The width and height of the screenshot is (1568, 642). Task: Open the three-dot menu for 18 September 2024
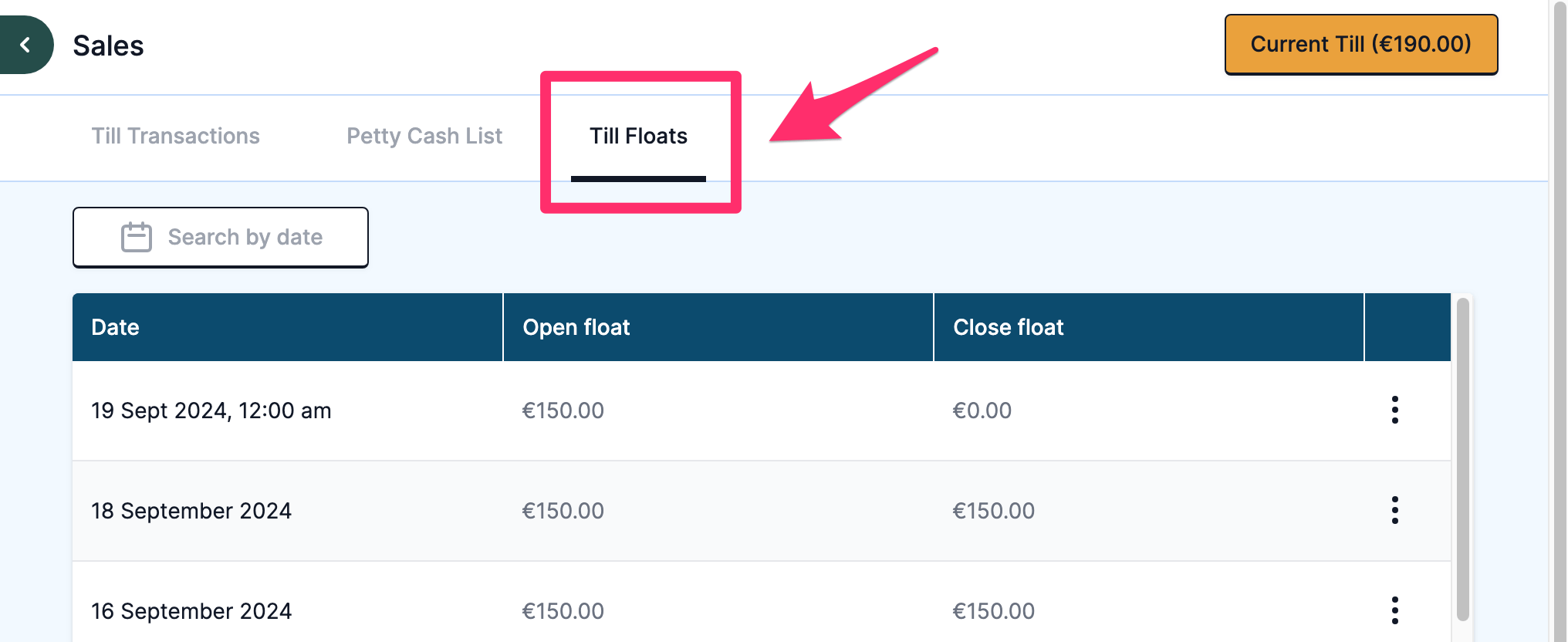pos(1394,510)
